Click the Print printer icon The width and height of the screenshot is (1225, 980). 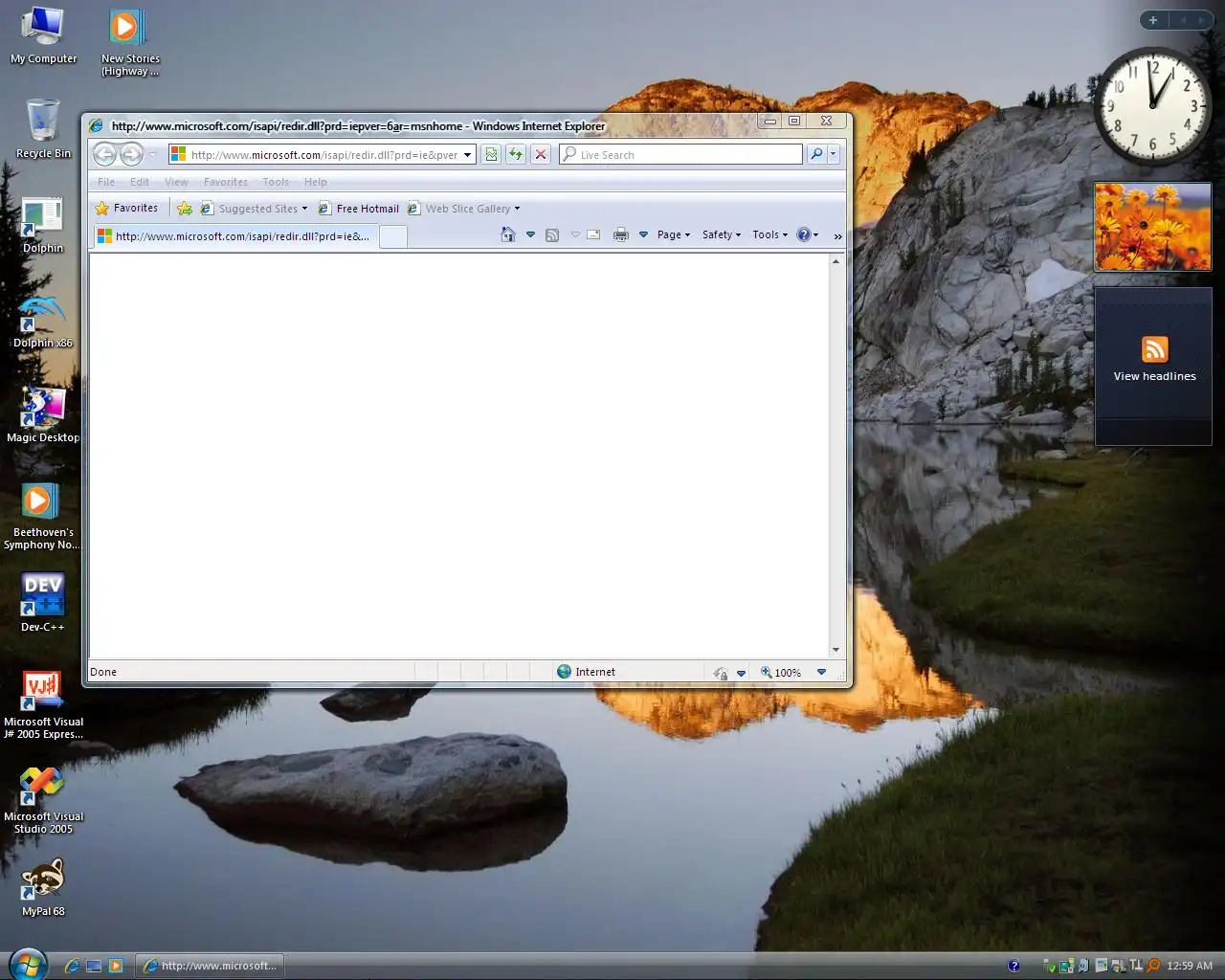click(x=621, y=234)
